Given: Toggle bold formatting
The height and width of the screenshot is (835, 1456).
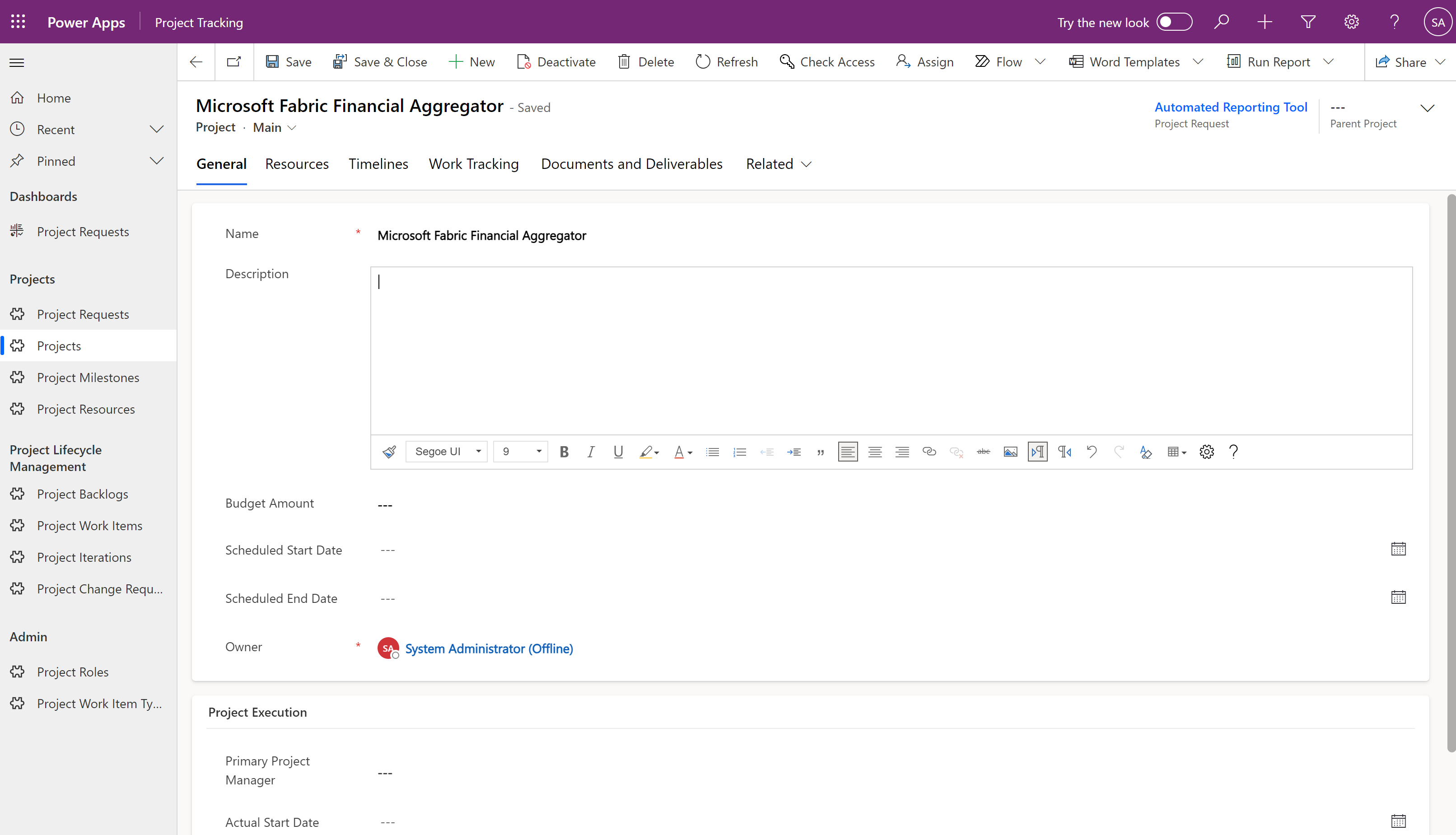Looking at the screenshot, I should pos(564,452).
